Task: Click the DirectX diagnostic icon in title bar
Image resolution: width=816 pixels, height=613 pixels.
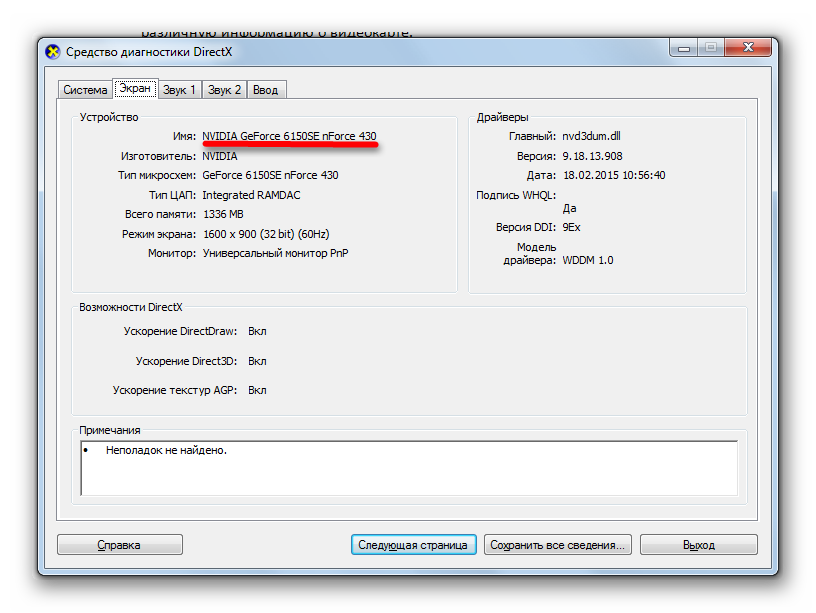Action: [53, 52]
